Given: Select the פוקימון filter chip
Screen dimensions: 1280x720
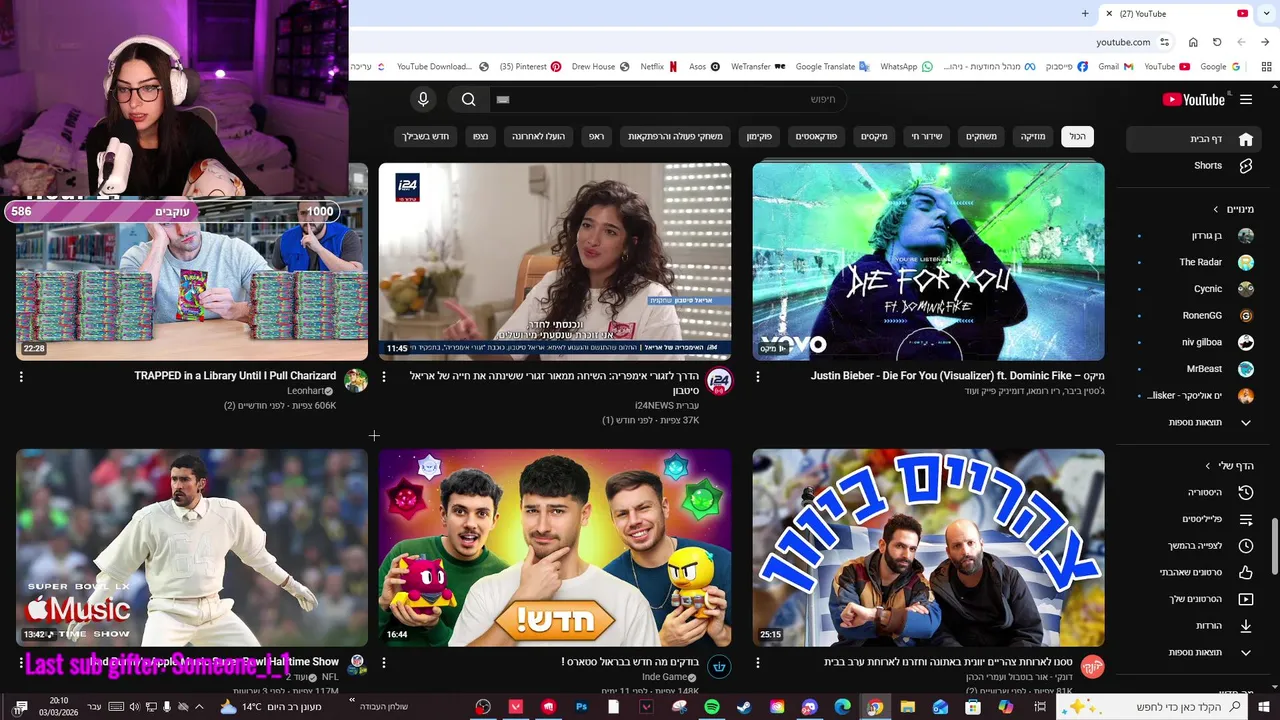Looking at the screenshot, I should point(759,136).
